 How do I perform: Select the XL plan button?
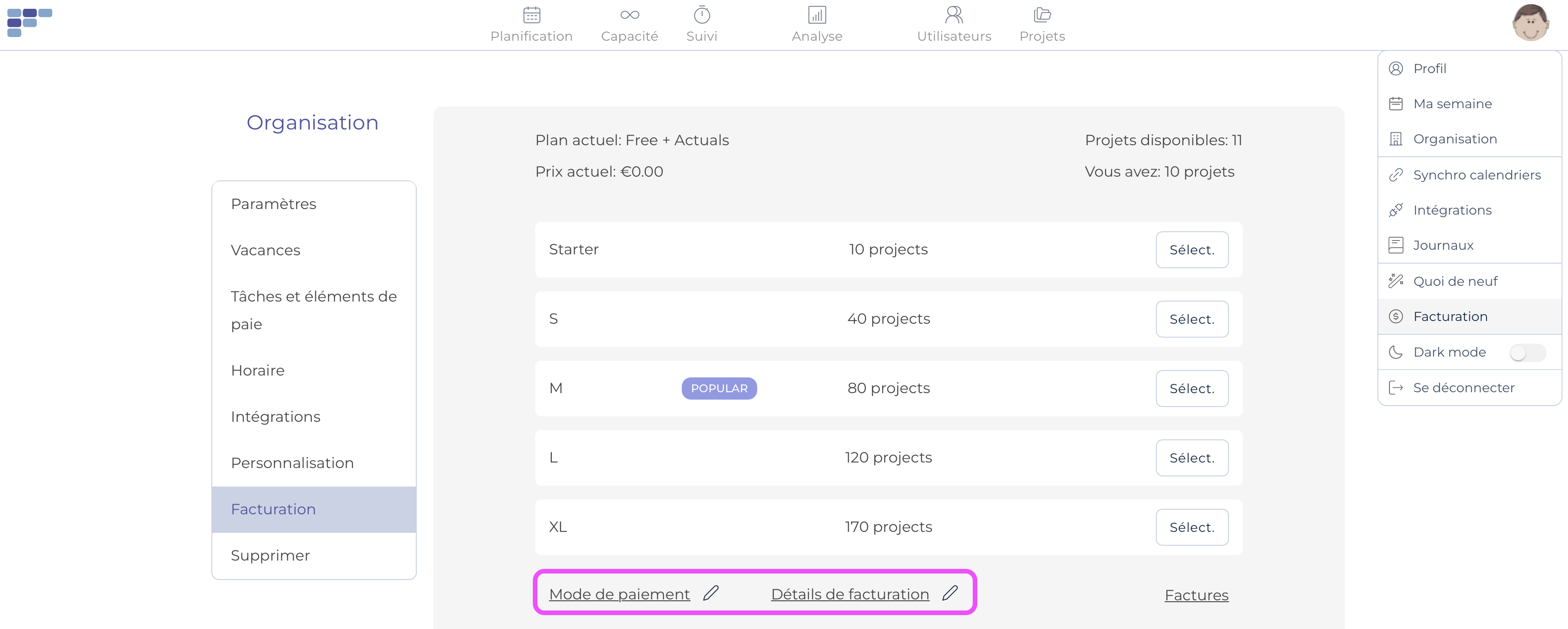pyautogui.click(x=1192, y=527)
